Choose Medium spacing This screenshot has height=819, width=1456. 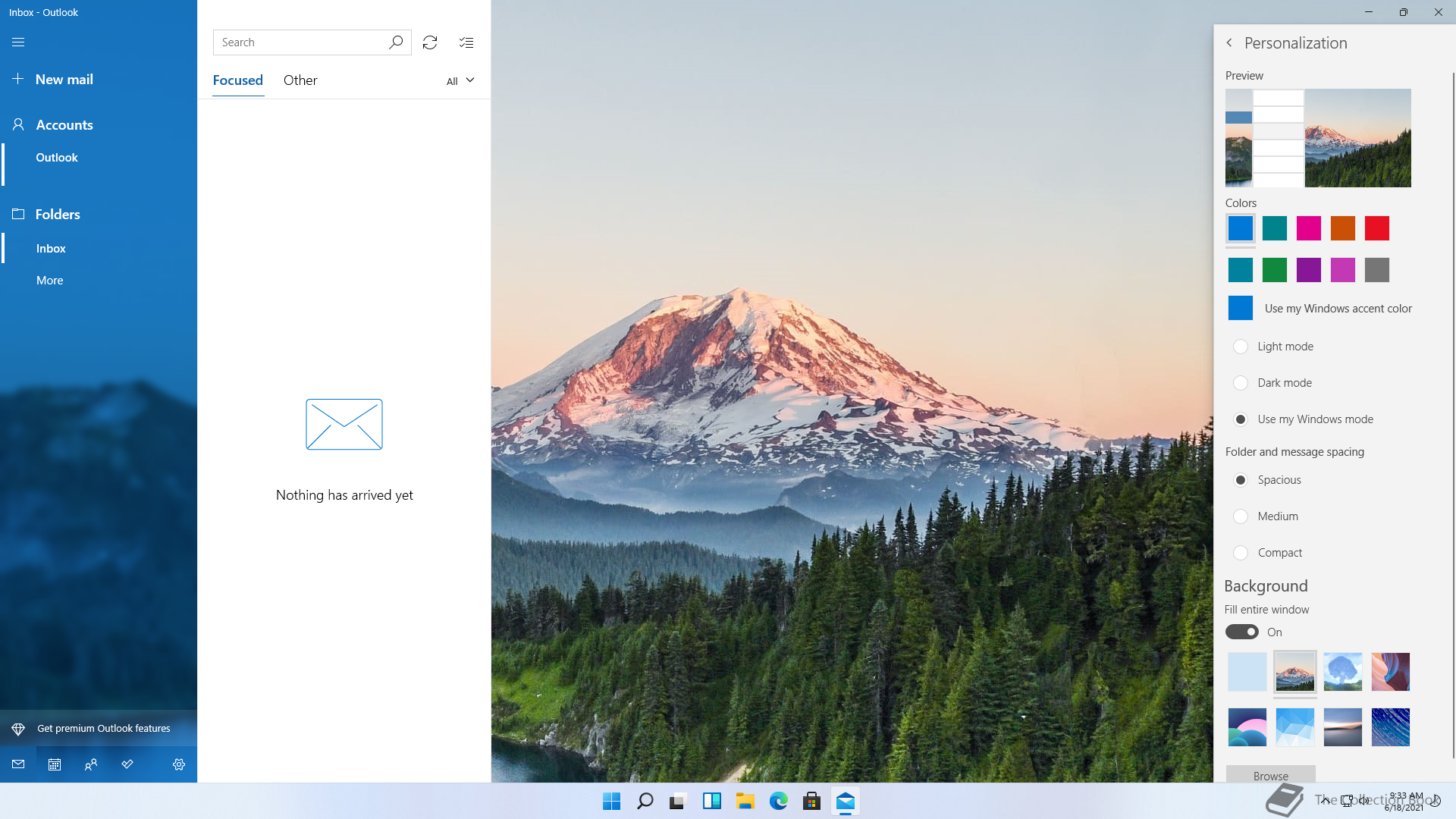pyautogui.click(x=1241, y=516)
